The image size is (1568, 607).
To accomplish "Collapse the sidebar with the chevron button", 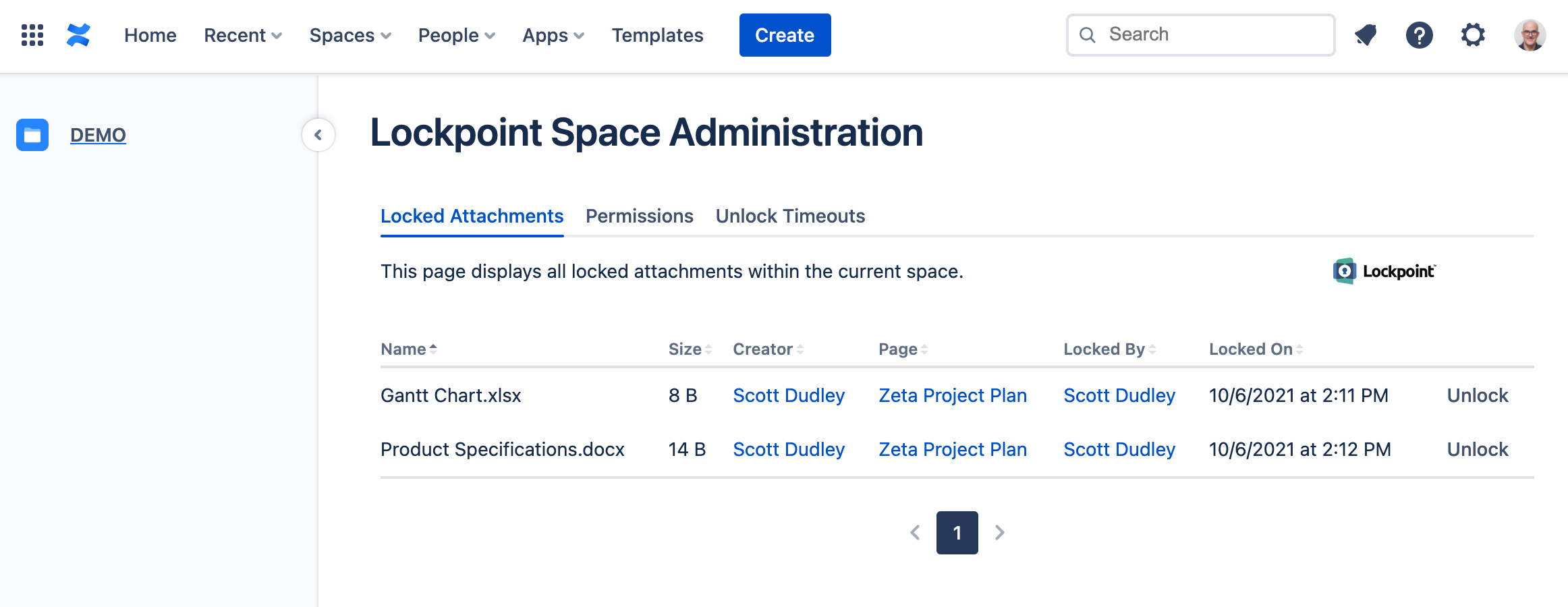I will point(318,135).
